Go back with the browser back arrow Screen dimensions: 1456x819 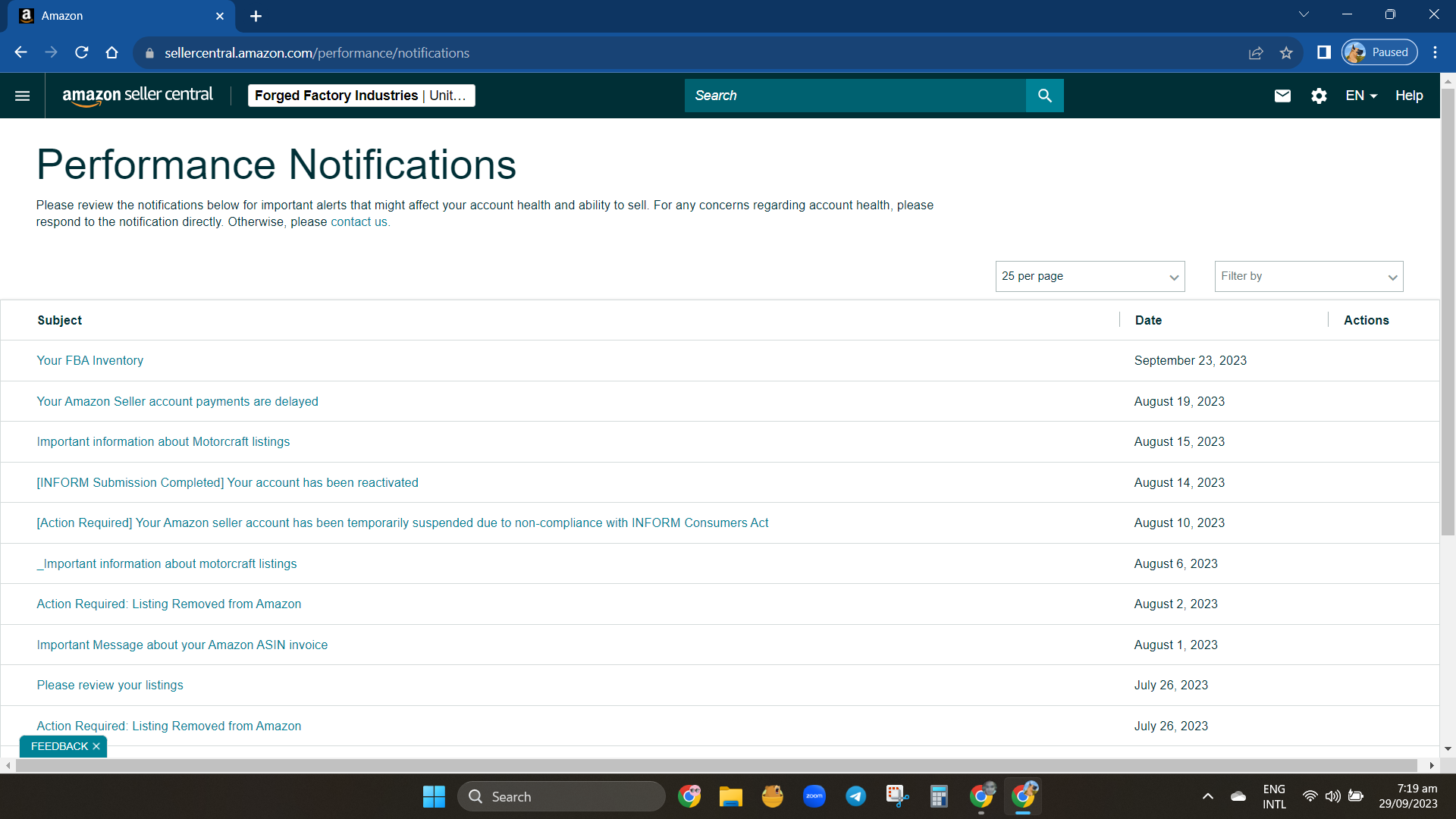(x=21, y=52)
